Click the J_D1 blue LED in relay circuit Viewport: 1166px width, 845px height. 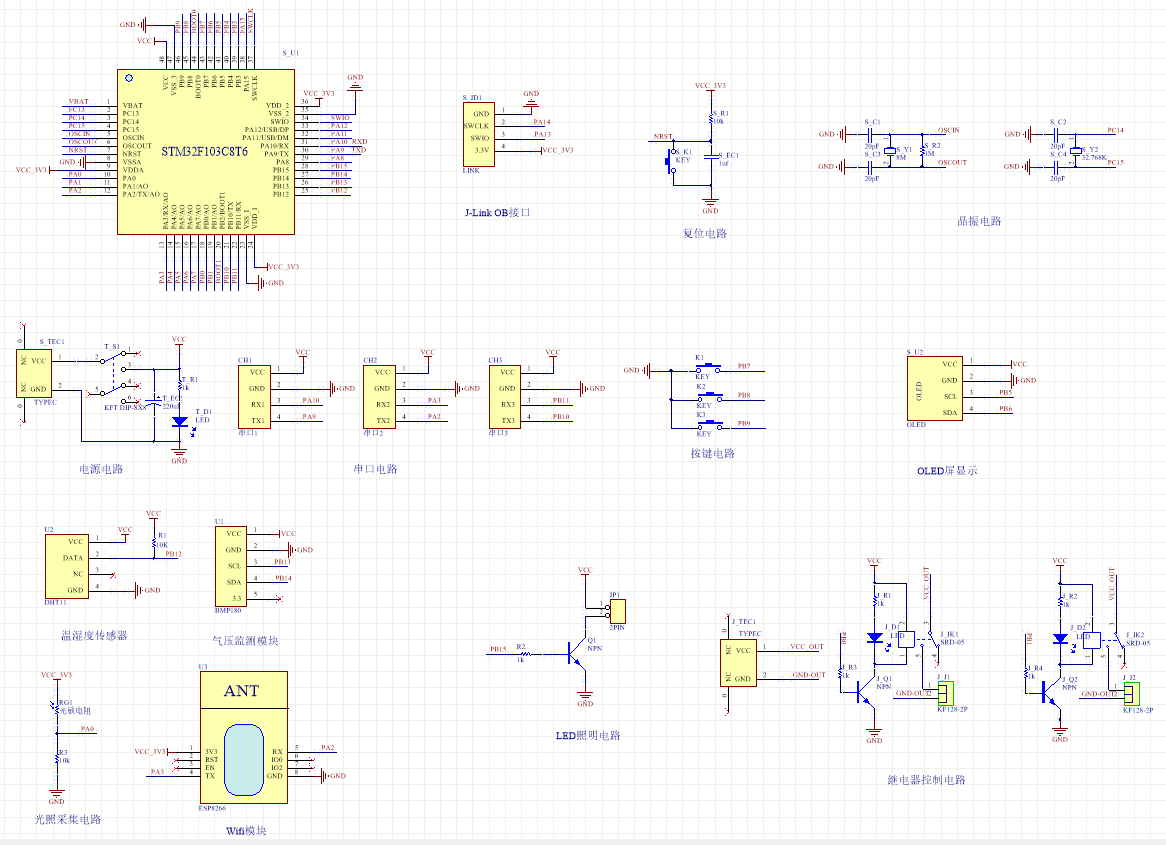(875, 638)
